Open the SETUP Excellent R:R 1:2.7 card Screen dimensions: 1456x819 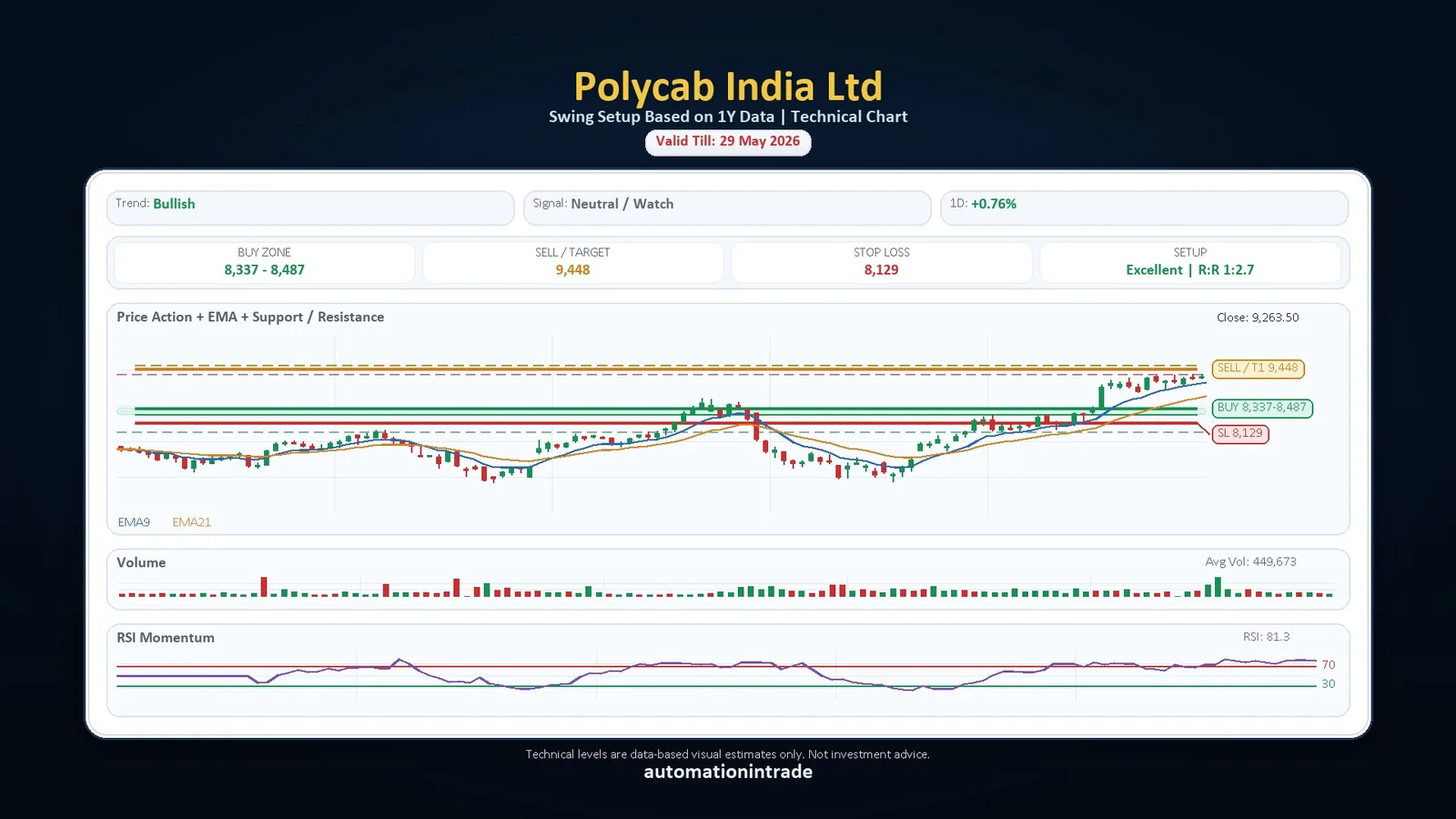coord(1190,262)
